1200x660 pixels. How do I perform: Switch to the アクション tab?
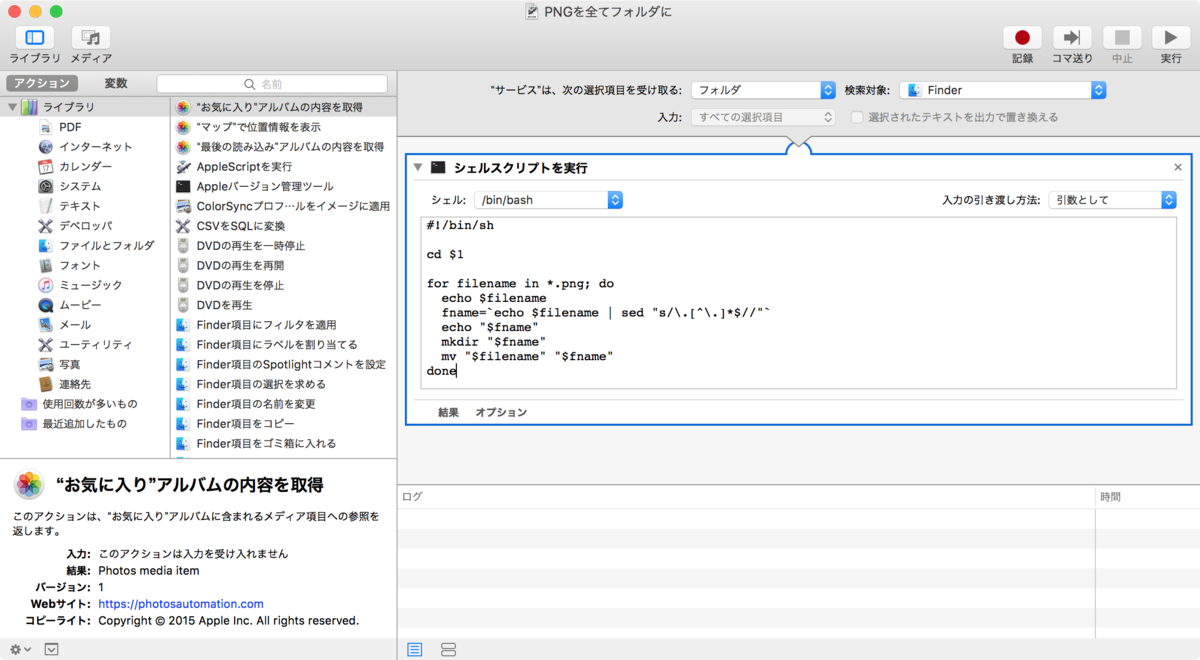click(x=42, y=84)
